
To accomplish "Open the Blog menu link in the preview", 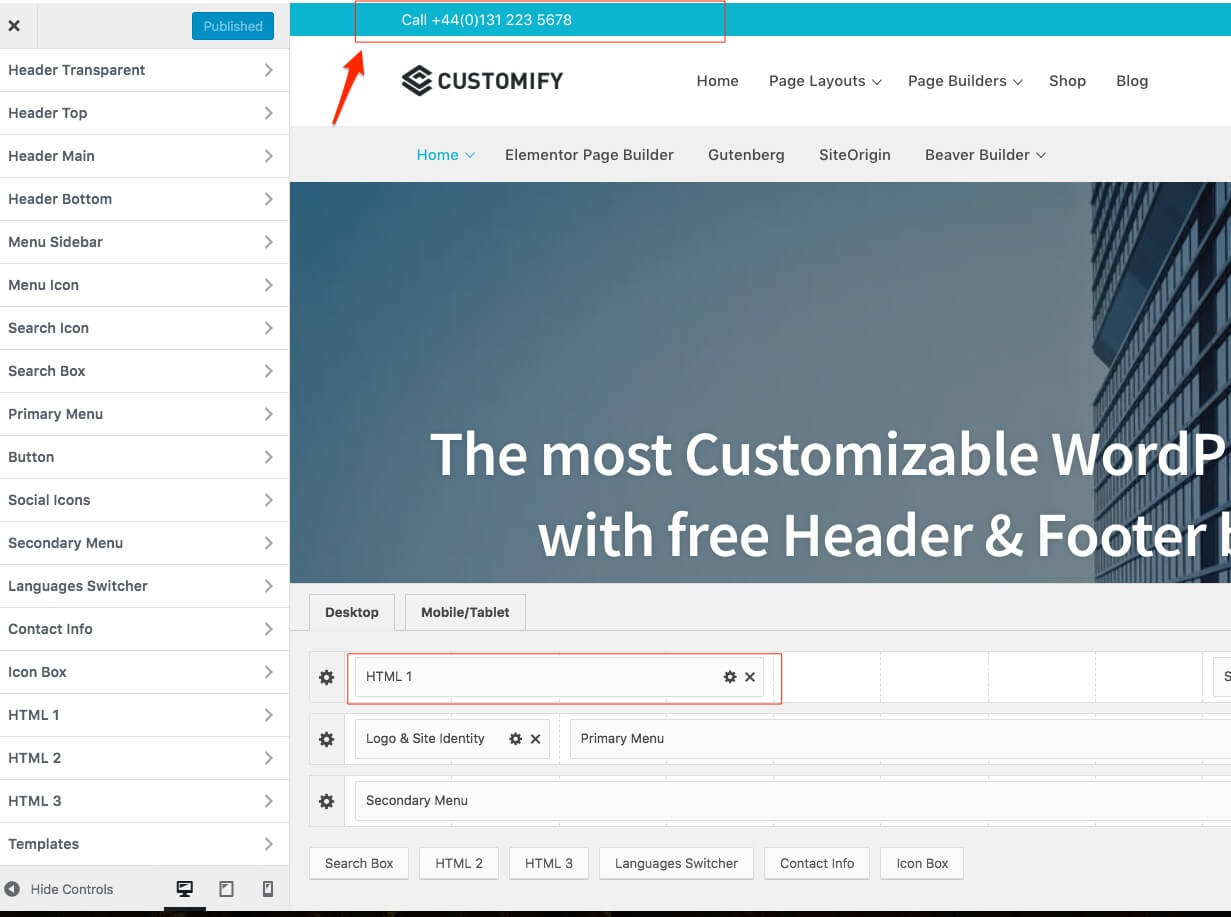I will point(1131,81).
